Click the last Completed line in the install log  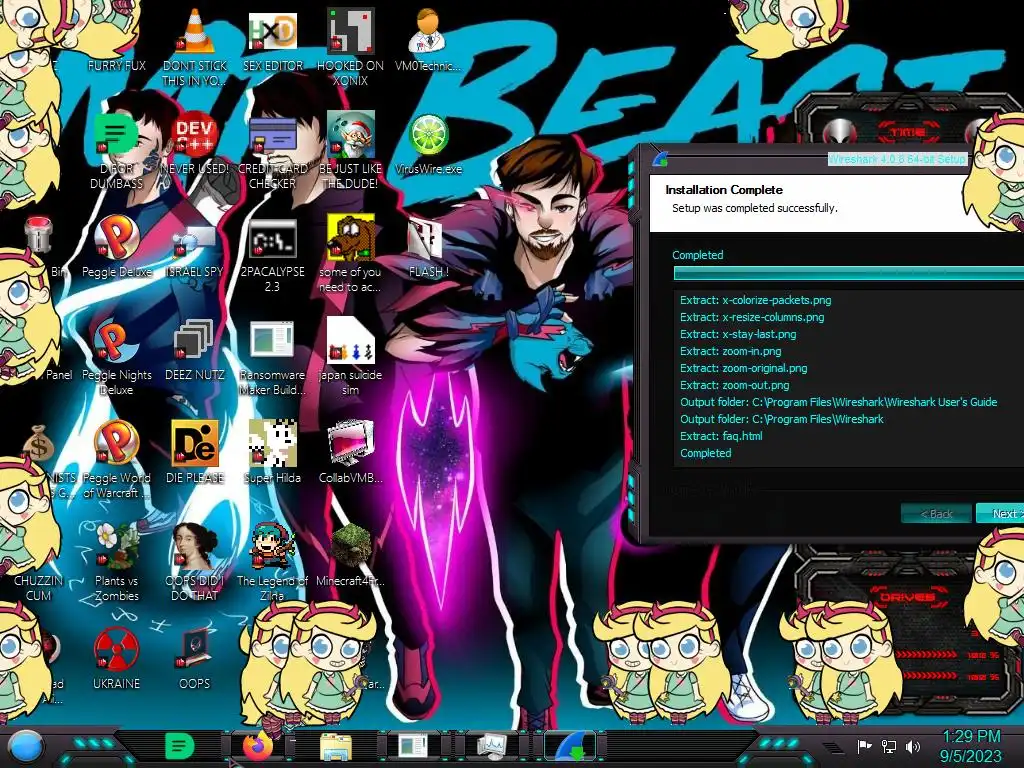pos(705,453)
